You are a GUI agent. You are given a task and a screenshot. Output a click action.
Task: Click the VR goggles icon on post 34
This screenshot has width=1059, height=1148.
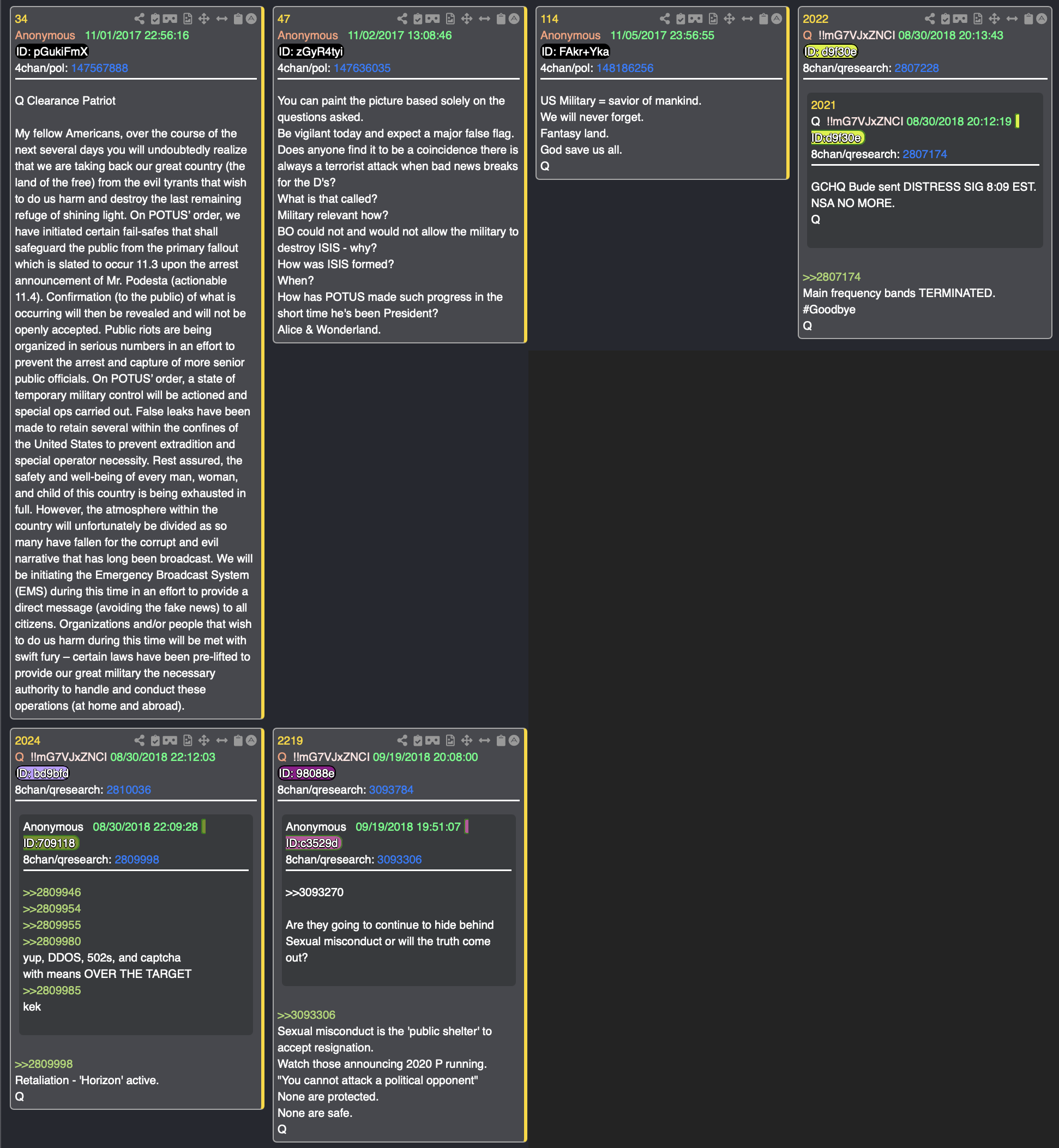coord(170,19)
